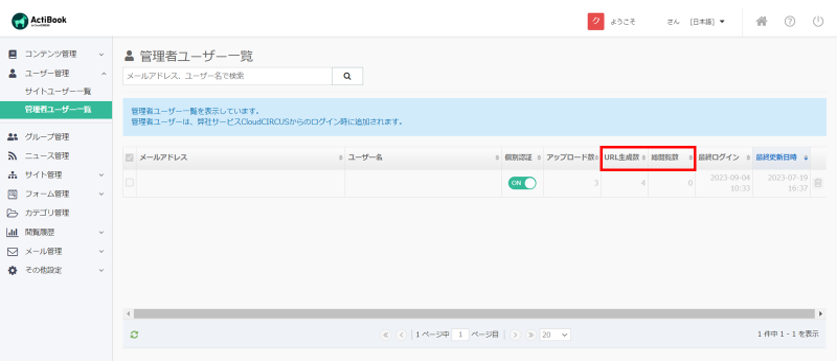This screenshot has width=837, height=361.
Task: Go to previous page of results
Action: click(x=401, y=335)
